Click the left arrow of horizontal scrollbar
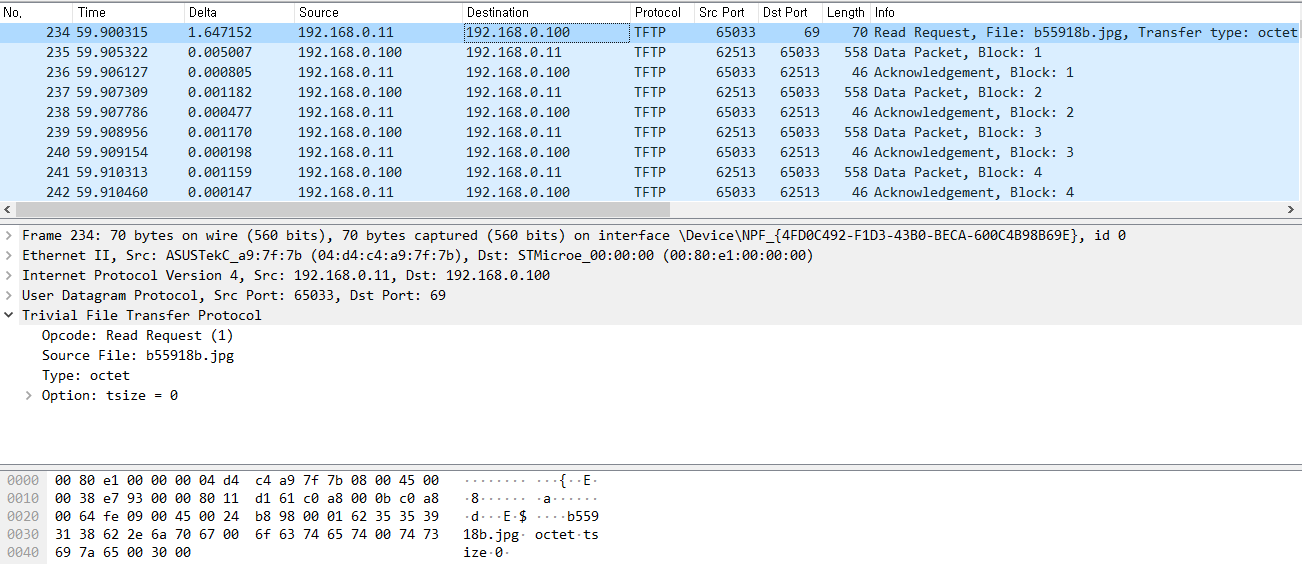Viewport: 1302px width, 564px height. pyautogui.click(x=8, y=210)
